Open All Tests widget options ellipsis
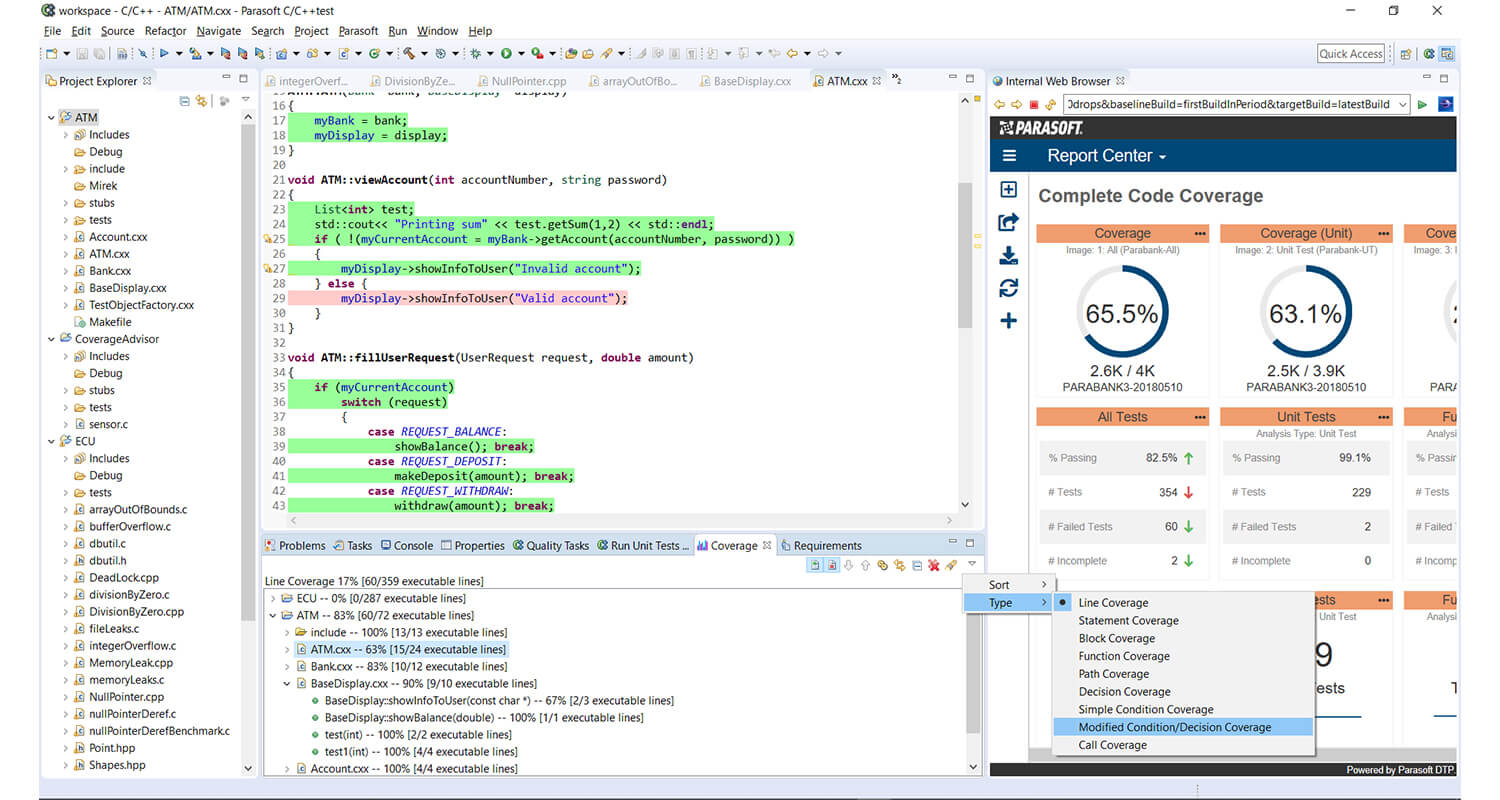 point(1200,417)
